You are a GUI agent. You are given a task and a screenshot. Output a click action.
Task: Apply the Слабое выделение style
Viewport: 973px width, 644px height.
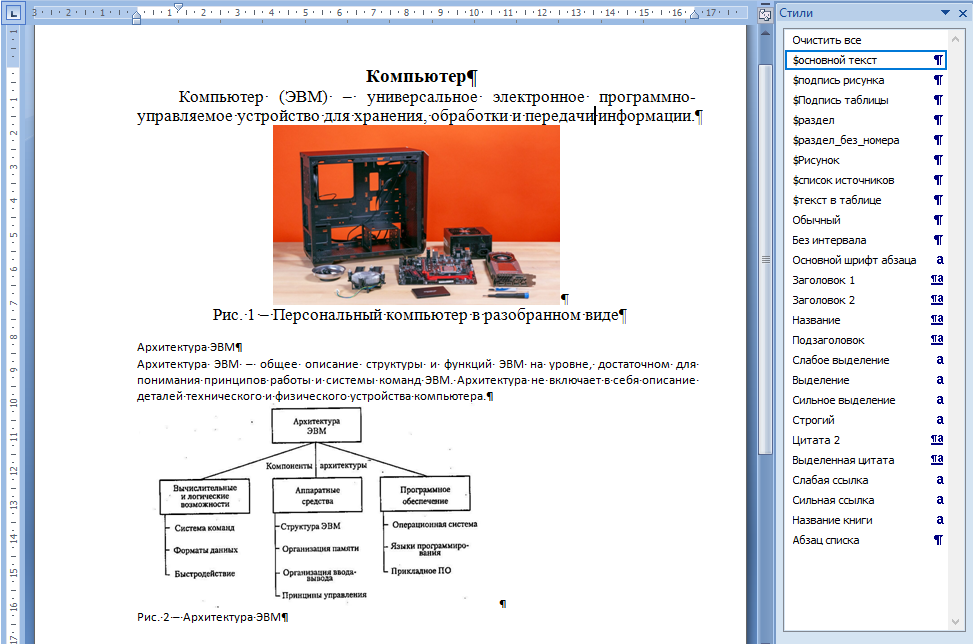[865, 360]
